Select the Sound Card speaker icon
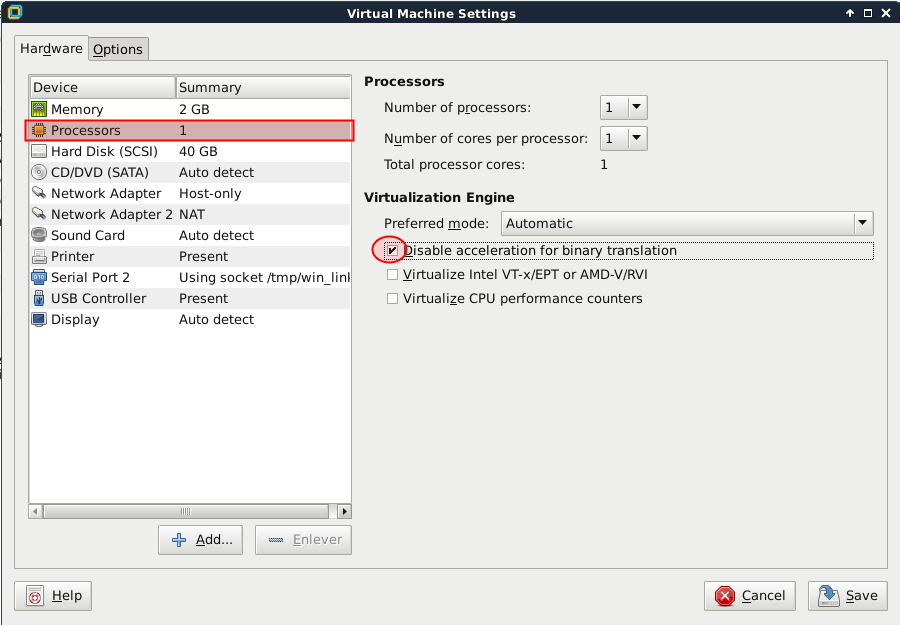Viewport: 900px width, 625px height. 39,235
